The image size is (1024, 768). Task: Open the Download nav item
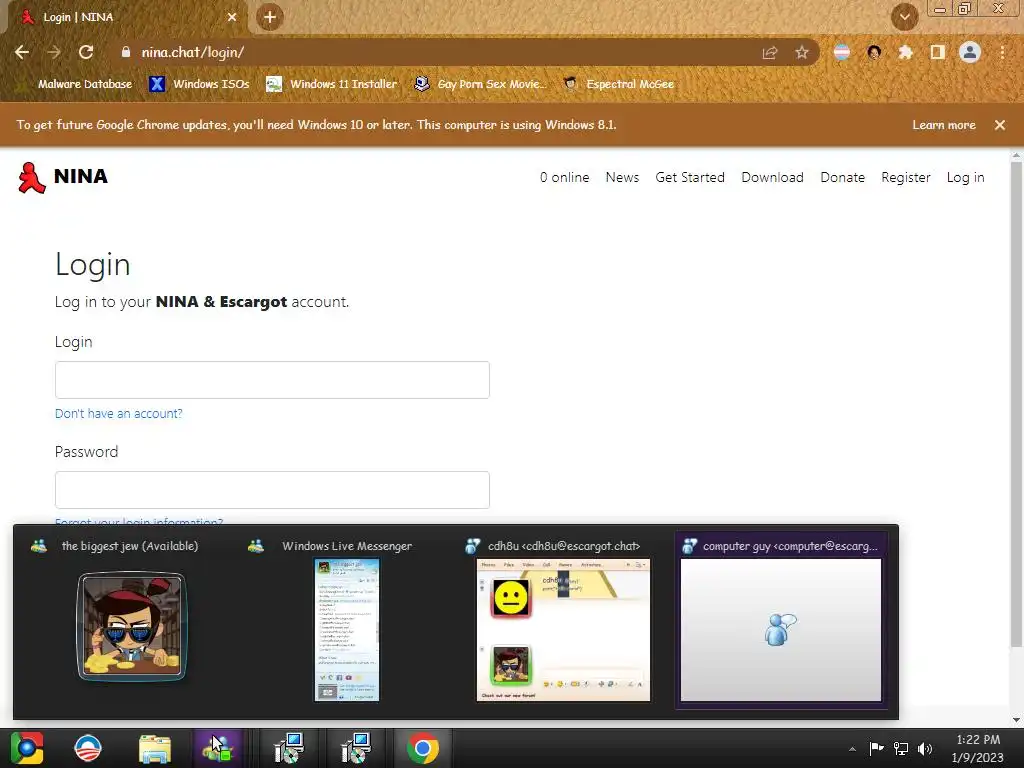(772, 177)
